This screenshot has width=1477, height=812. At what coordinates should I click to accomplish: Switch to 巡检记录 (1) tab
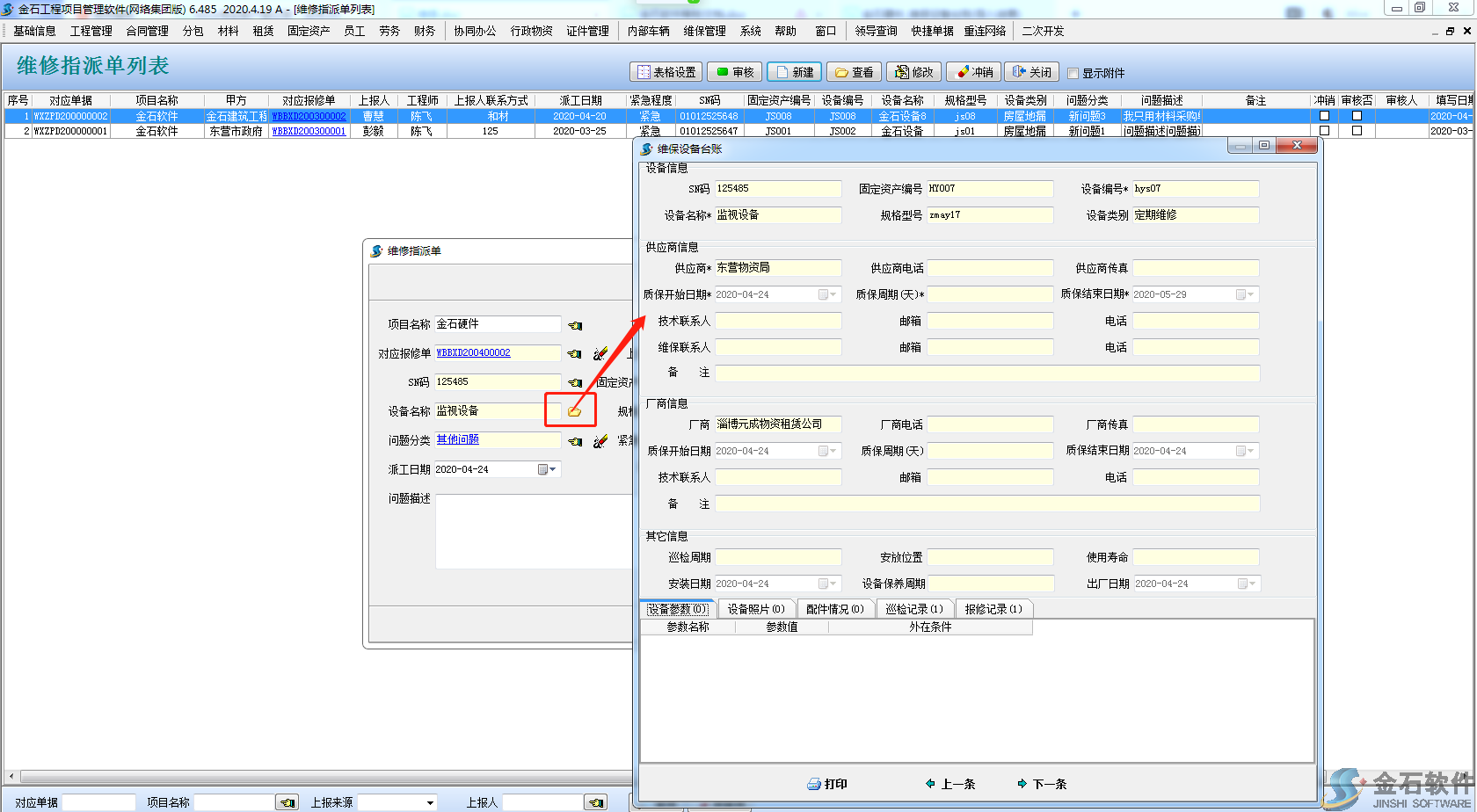click(x=914, y=609)
